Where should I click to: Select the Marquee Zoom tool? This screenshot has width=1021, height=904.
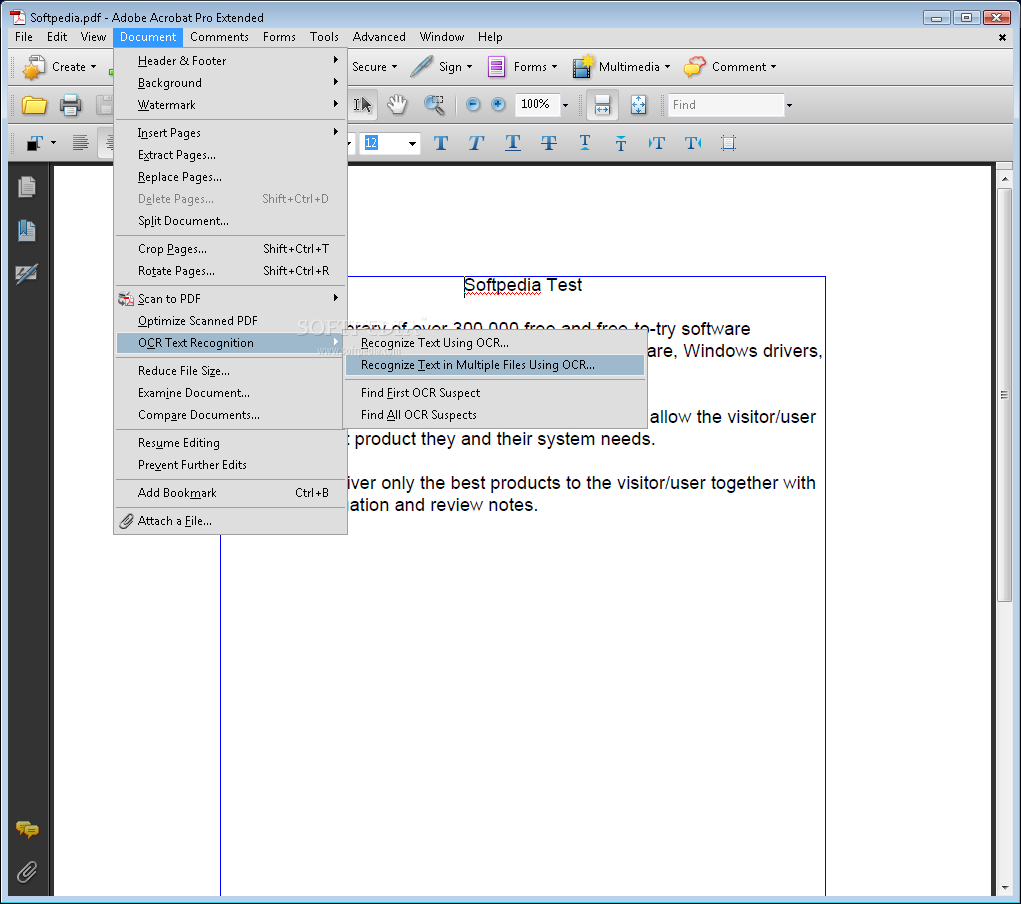[434, 105]
